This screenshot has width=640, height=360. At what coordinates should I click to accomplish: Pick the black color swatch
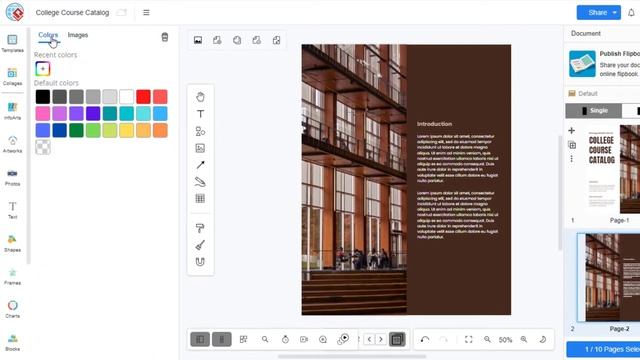(43, 97)
